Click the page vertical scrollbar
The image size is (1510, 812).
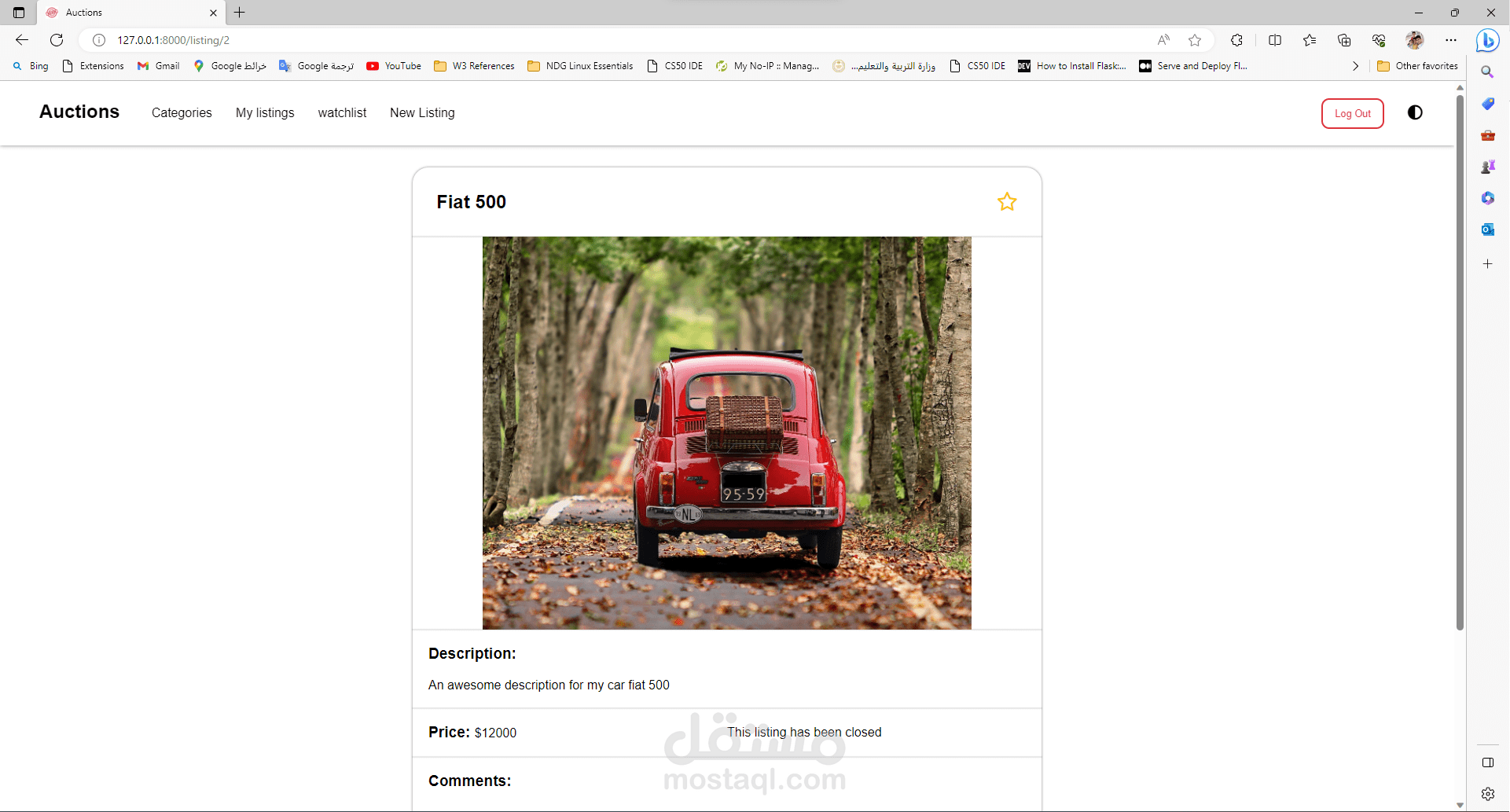(x=1460, y=362)
